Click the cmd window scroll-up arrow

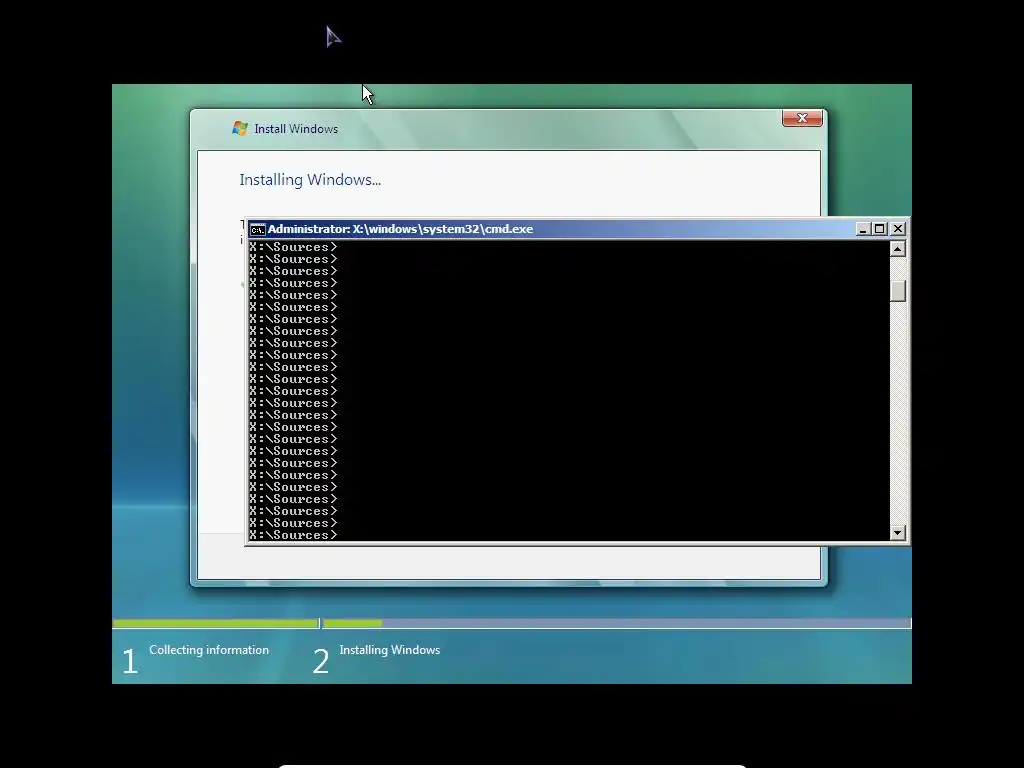point(898,249)
